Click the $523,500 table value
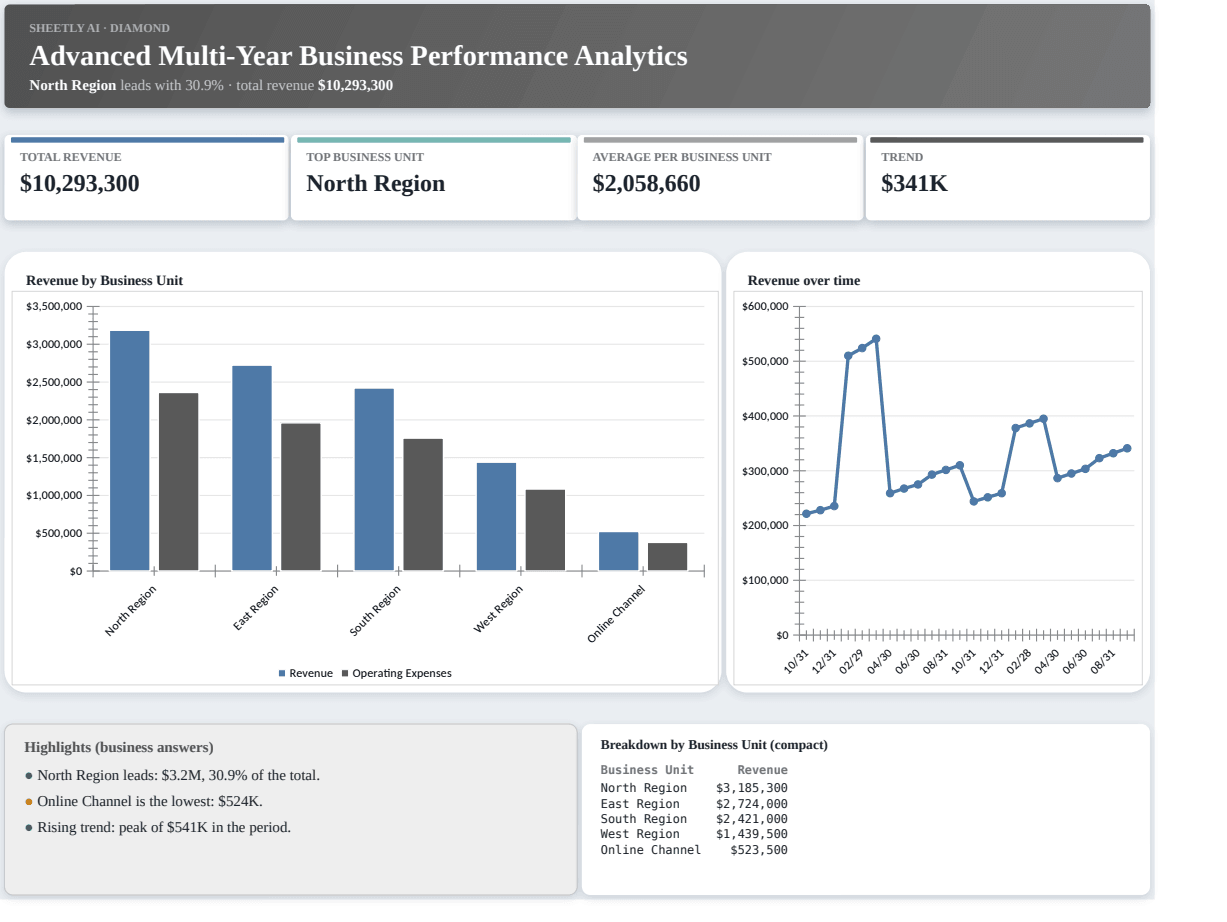The width and height of the screenshot is (1227, 922). (759, 850)
